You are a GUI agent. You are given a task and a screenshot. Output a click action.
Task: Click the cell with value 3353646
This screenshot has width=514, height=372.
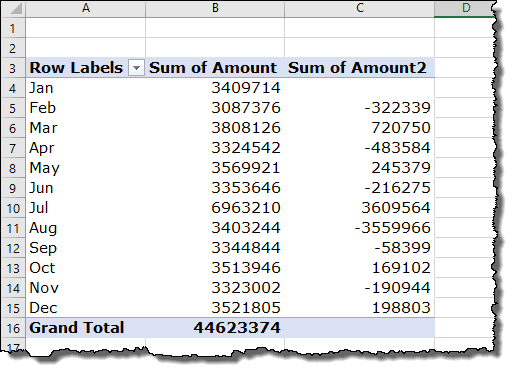[215, 188]
